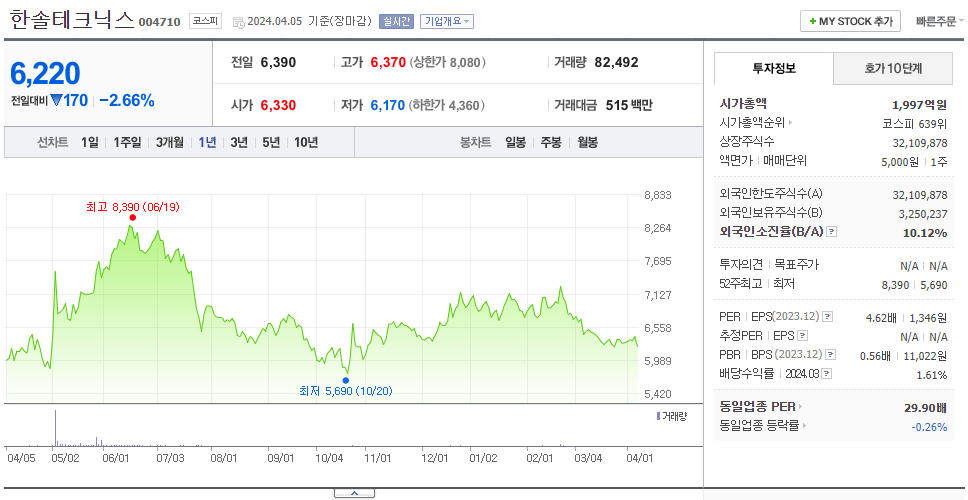Open the help icon next to PER EPS(2023.12)

coord(828,317)
